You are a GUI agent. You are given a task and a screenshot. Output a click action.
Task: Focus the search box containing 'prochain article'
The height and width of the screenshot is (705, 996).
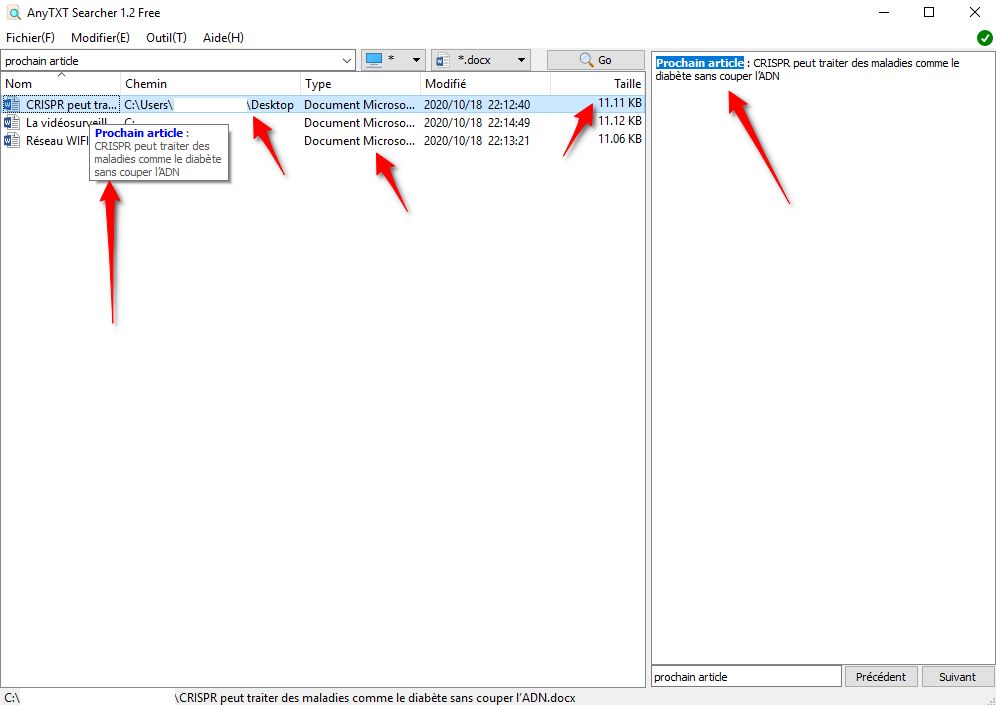(170, 61)
